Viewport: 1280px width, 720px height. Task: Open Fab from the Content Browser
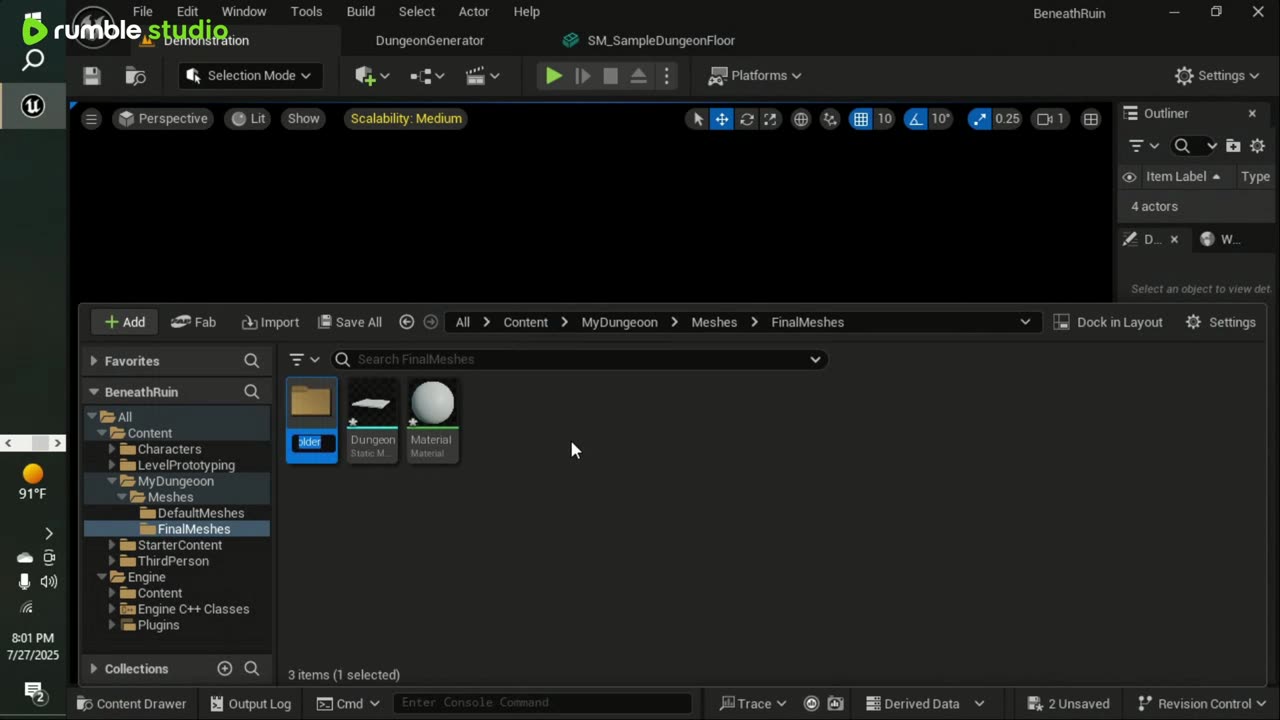point(194,322)
